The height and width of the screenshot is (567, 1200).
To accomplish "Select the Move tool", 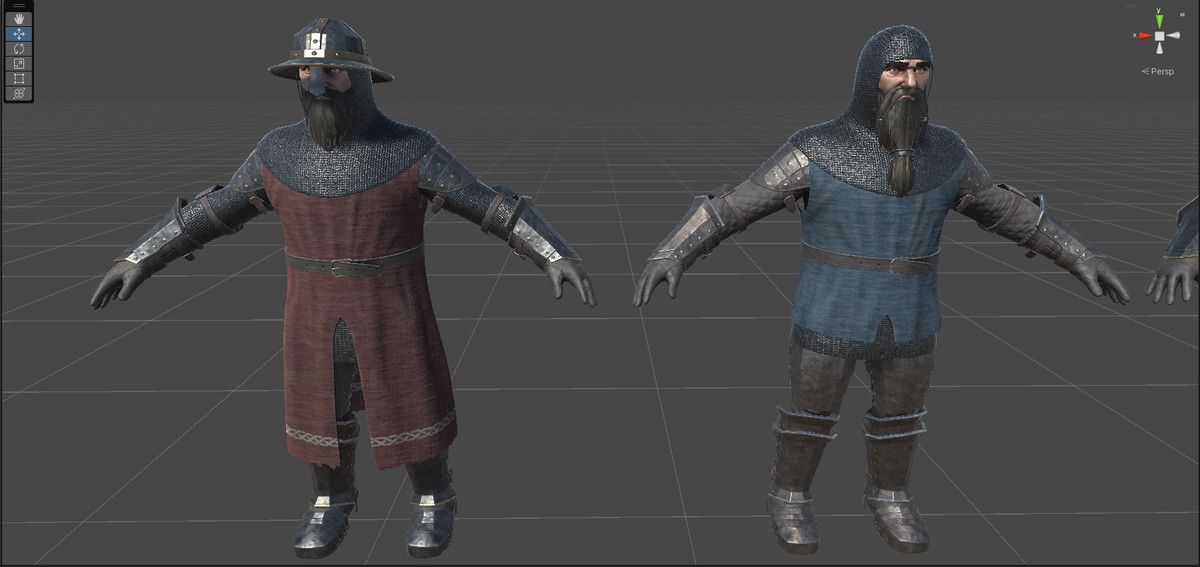I will click(x=18, y=34).
